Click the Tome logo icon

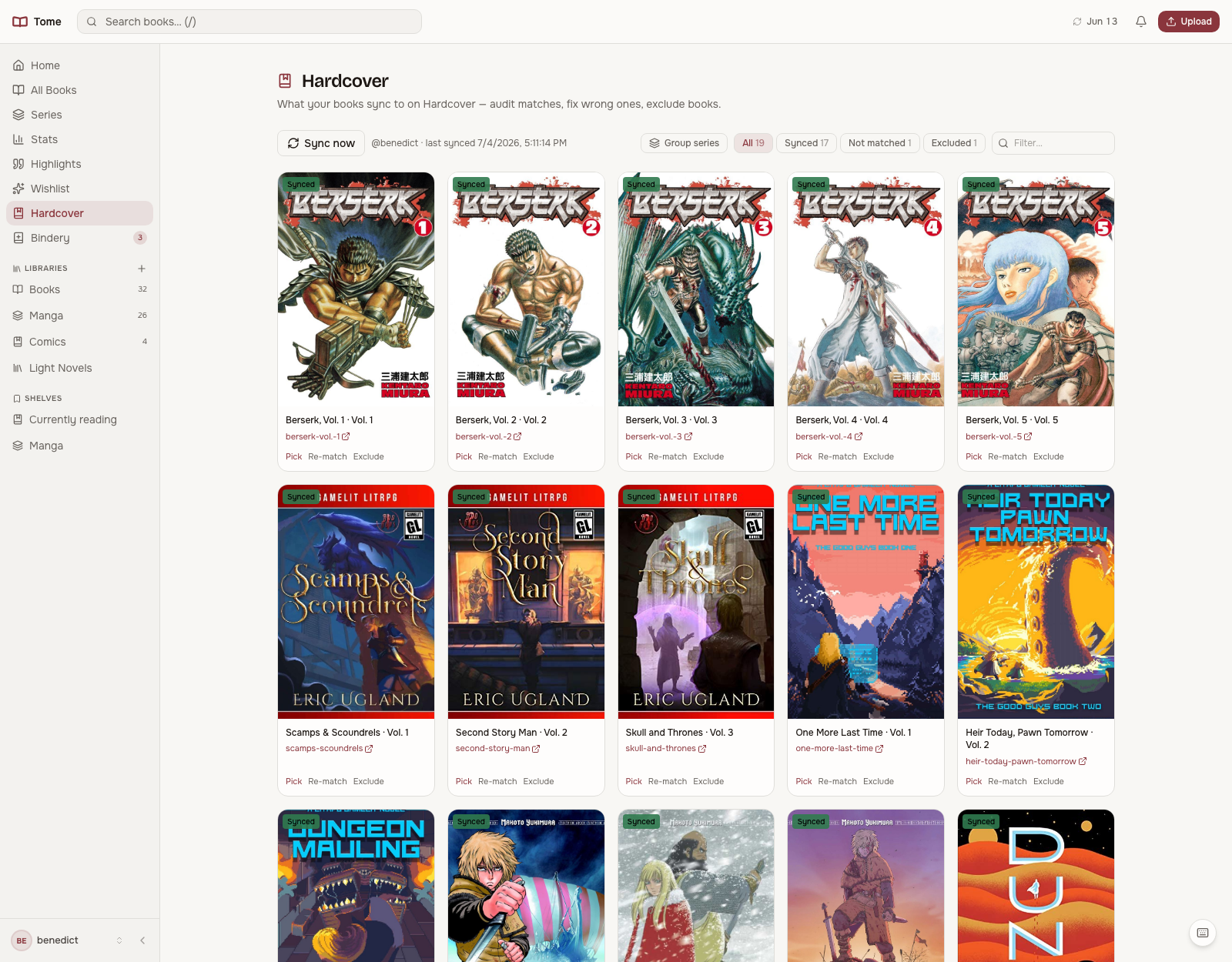20,22
